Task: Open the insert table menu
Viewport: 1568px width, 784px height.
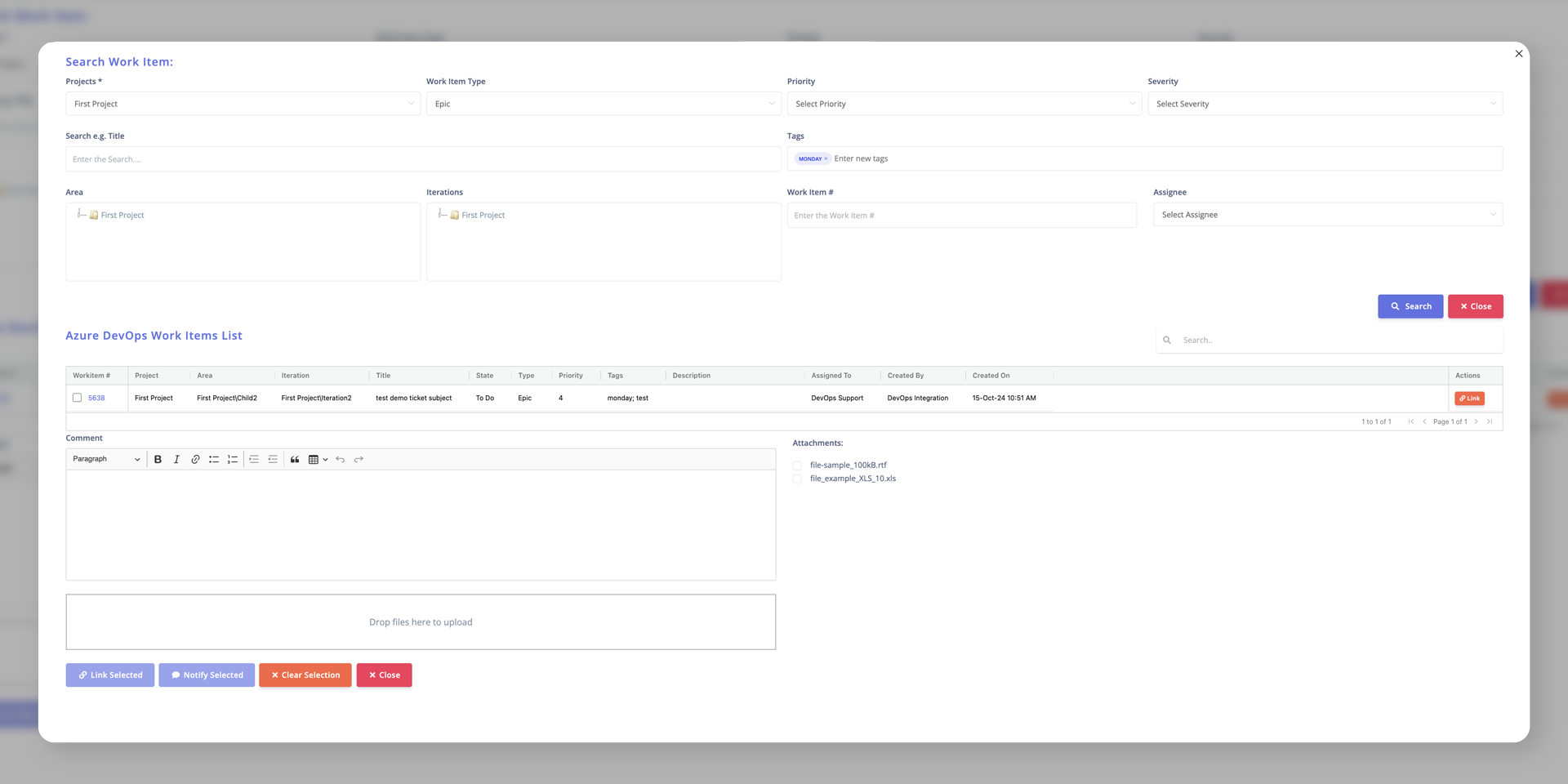Action: [x=318, y=460]
